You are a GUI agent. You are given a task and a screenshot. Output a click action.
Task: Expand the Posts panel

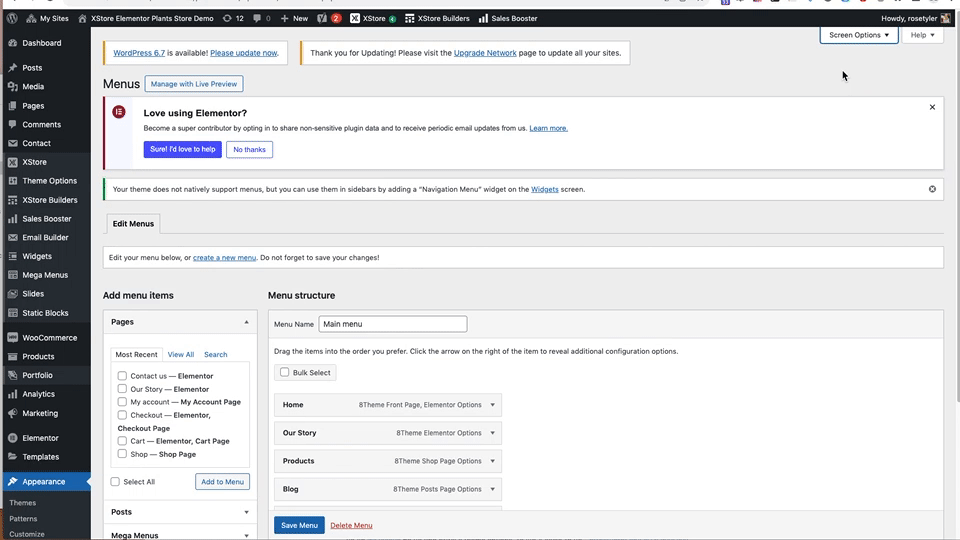(247, 512)
